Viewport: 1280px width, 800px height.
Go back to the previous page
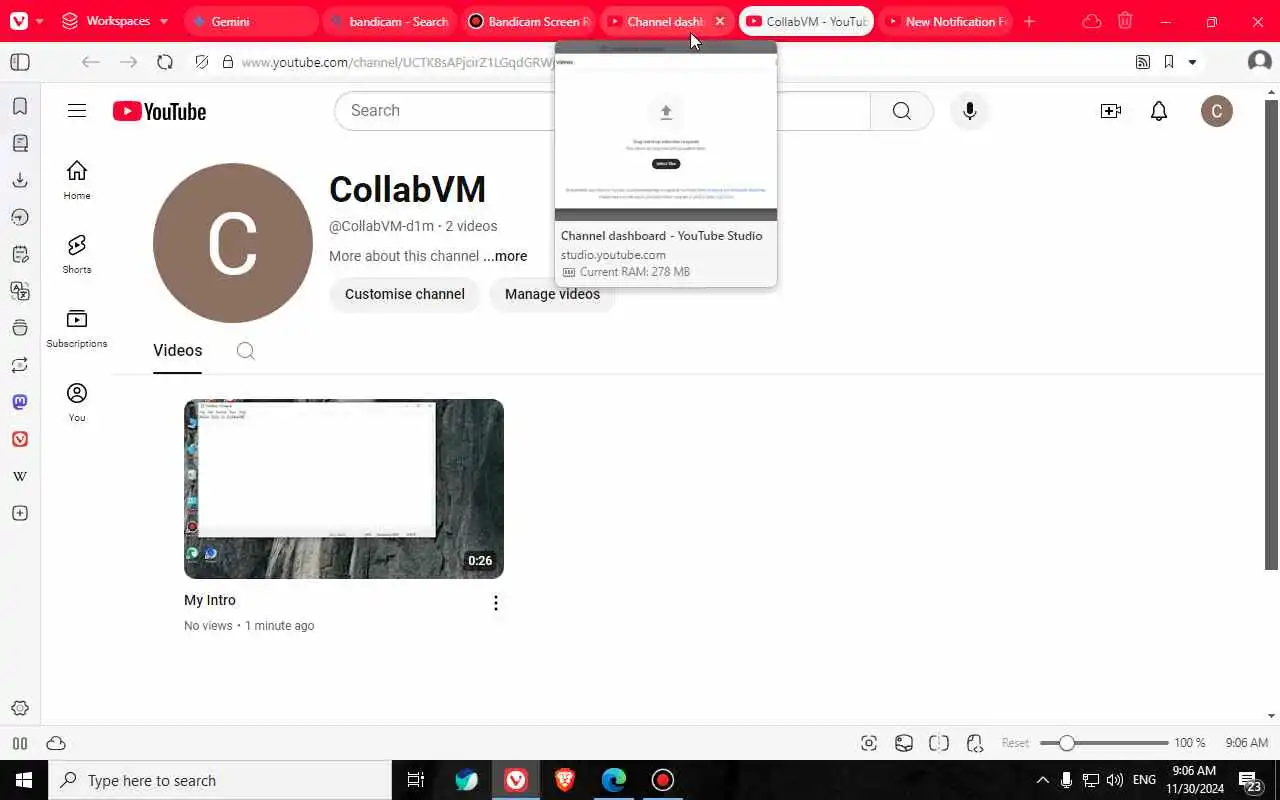pos(91,62)
